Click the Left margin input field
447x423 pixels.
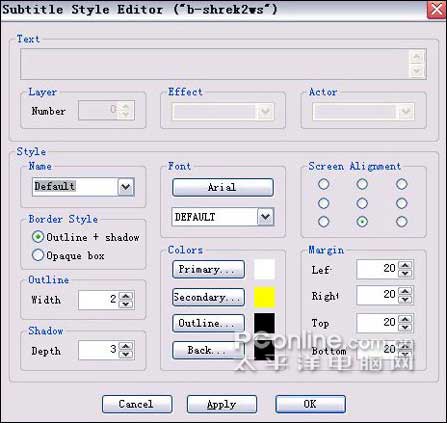click(377, 269)
